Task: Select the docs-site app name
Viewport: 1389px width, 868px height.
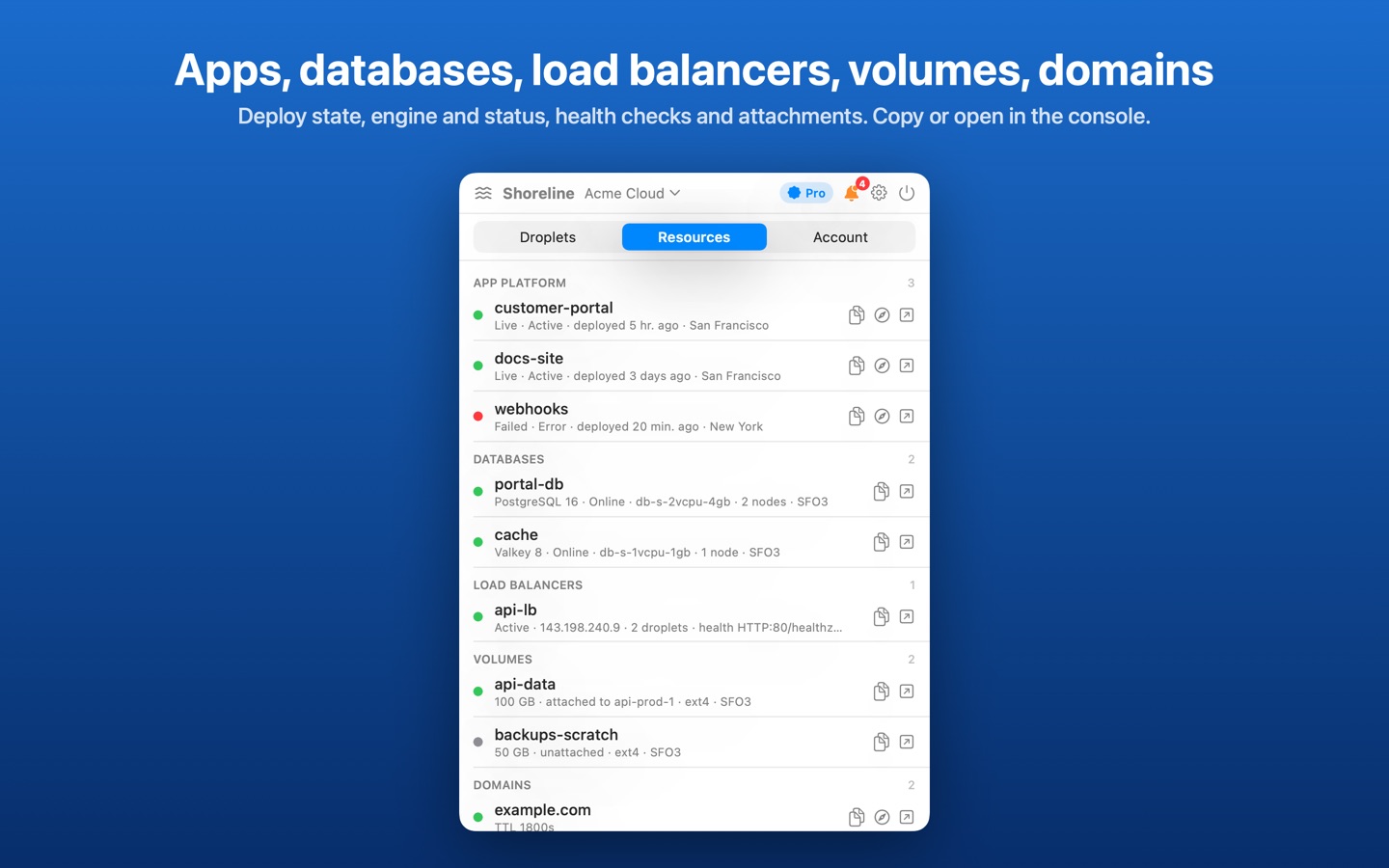Action: [x=529, y=358]
